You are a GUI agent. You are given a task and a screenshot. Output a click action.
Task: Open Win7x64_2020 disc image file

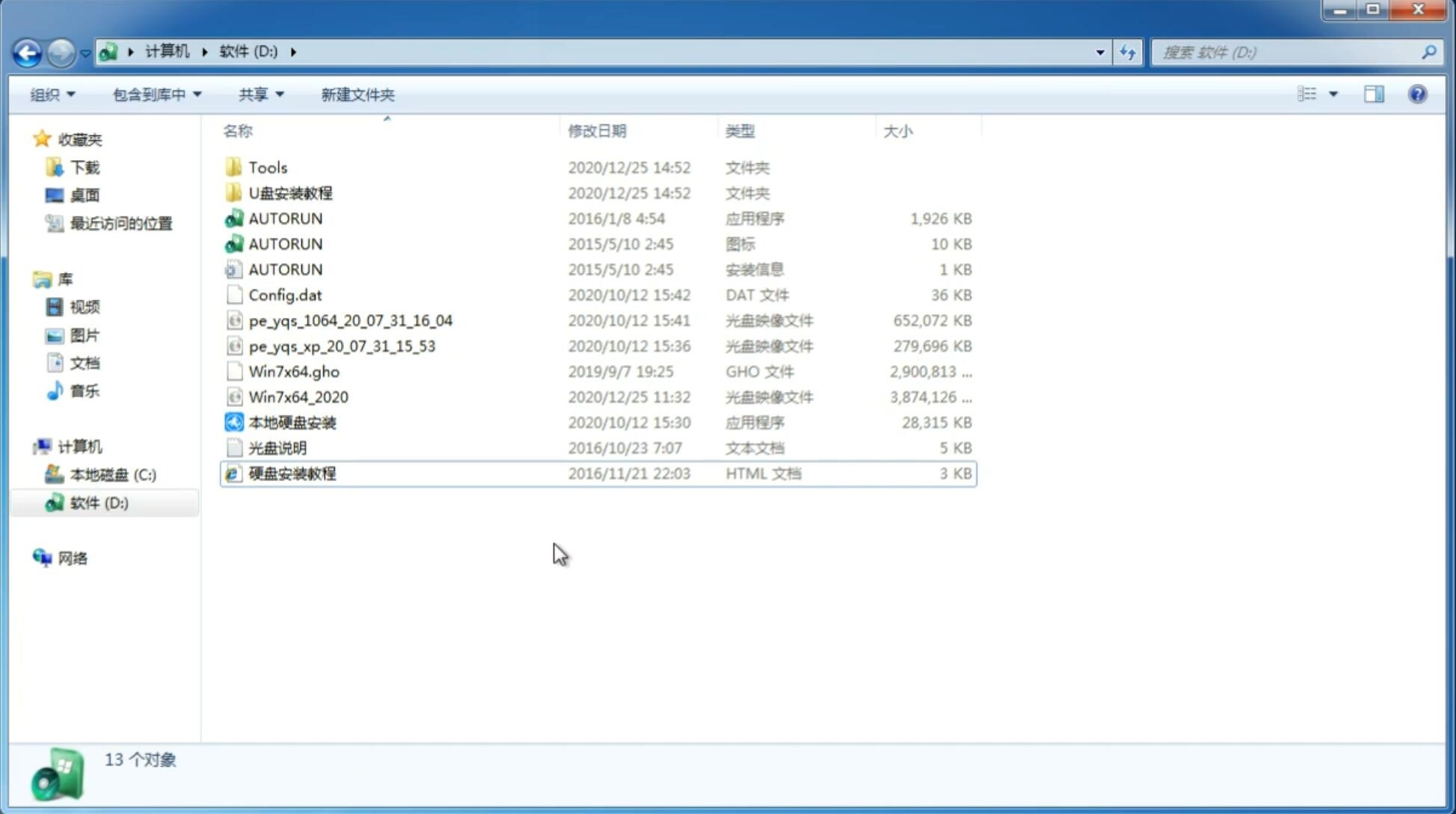pos(298,397)
